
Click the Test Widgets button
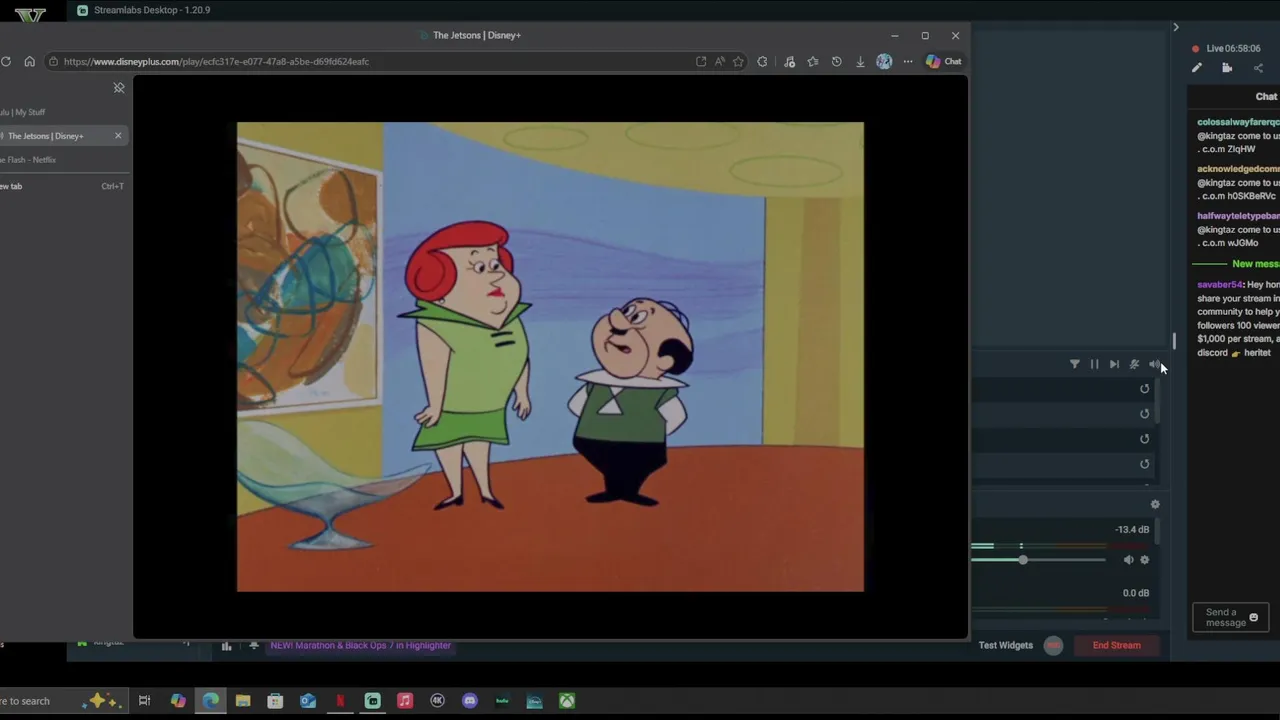click(1006, 645)
